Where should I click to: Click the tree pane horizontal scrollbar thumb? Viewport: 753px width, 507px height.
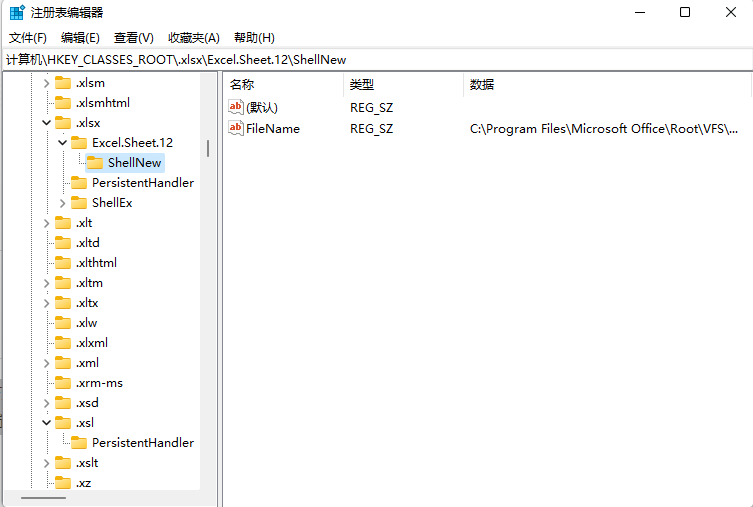[x=43, y=498]
